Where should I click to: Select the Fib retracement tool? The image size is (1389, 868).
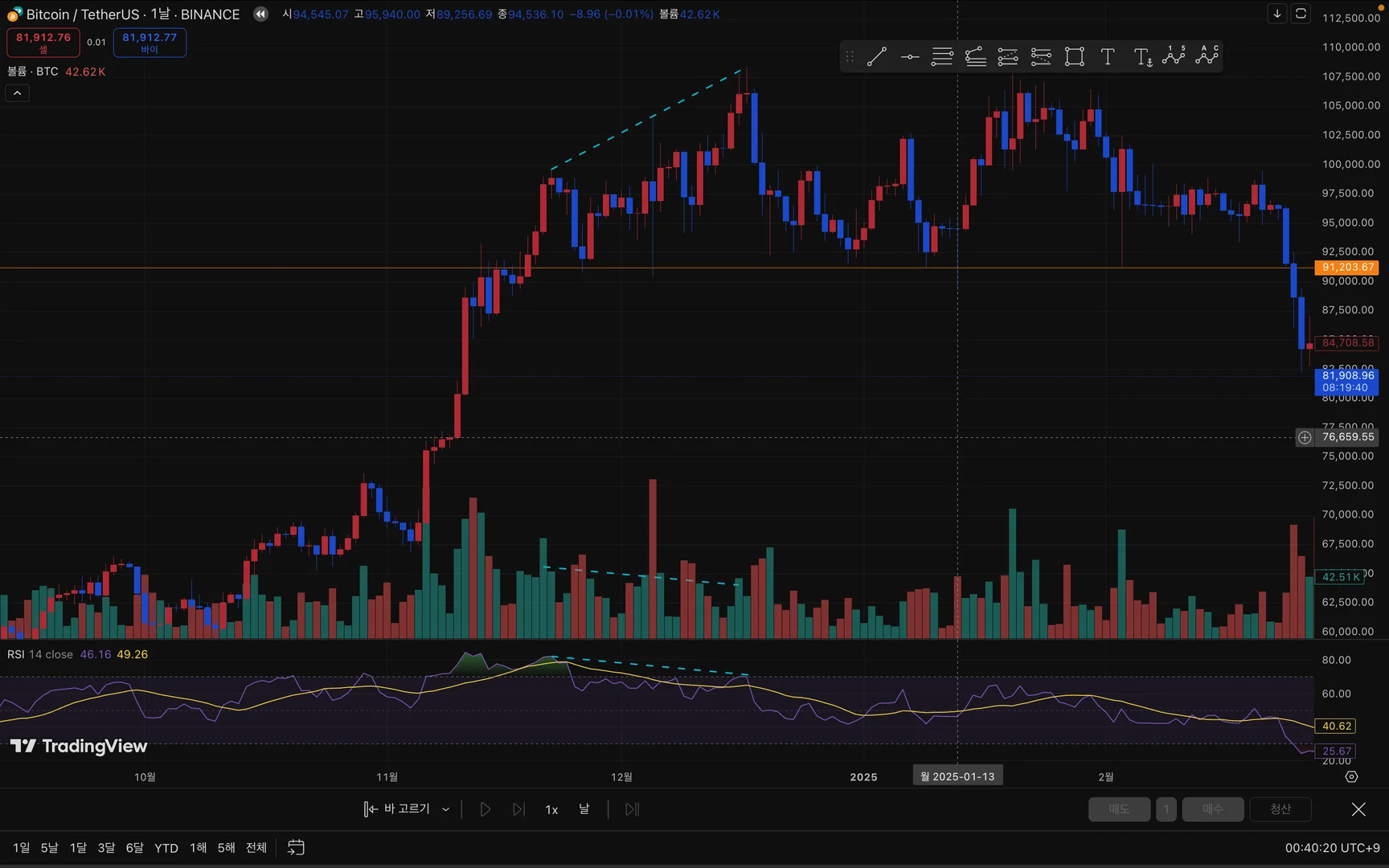942,56
